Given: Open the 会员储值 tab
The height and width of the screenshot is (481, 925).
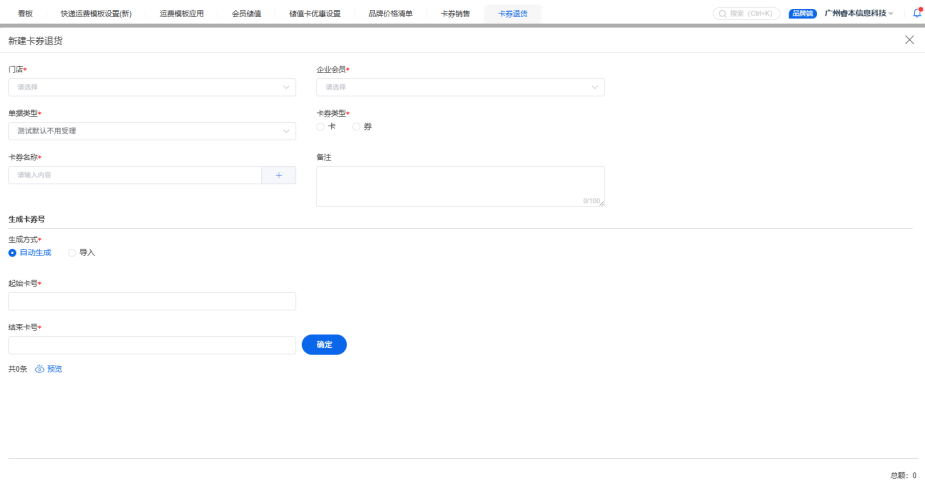Looking at the screenshot, I should [x=246, y=13].
